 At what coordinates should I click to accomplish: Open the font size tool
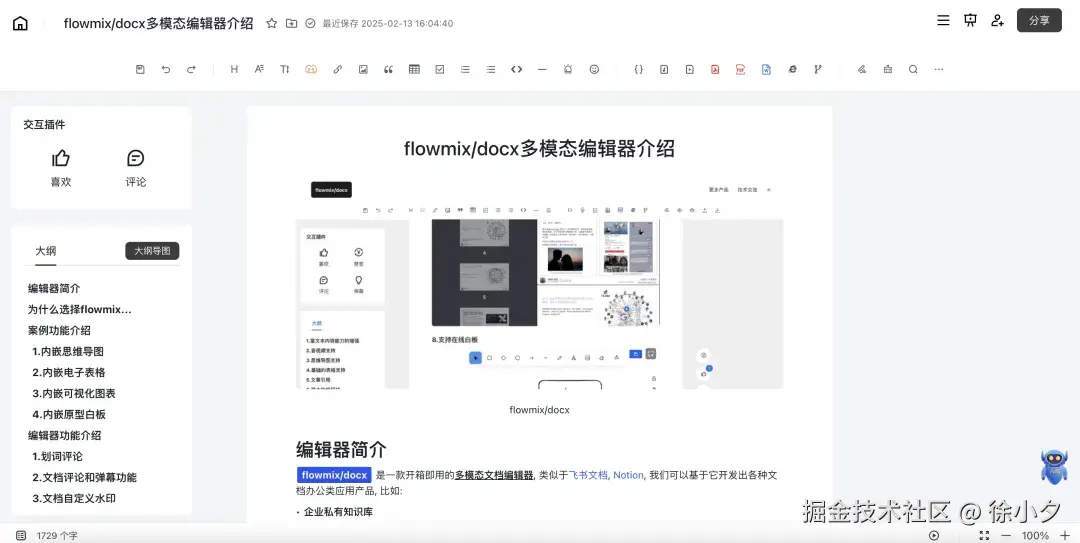260,70
